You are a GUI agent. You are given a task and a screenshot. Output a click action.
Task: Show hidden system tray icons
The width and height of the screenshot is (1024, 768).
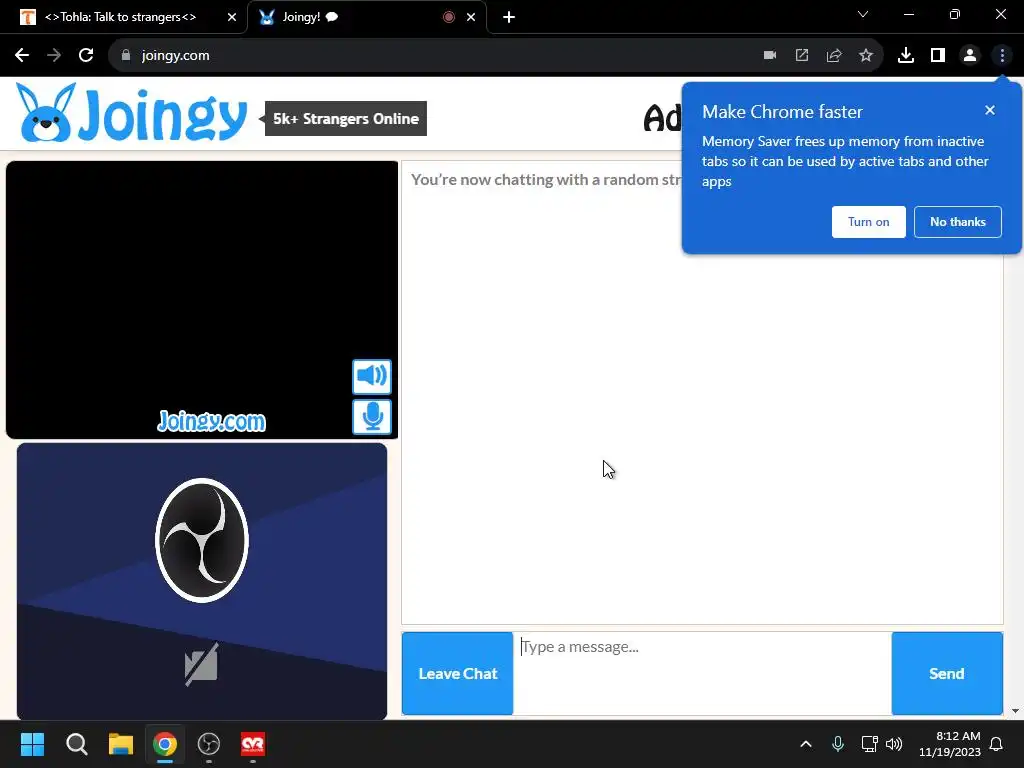tap(806, 744)
